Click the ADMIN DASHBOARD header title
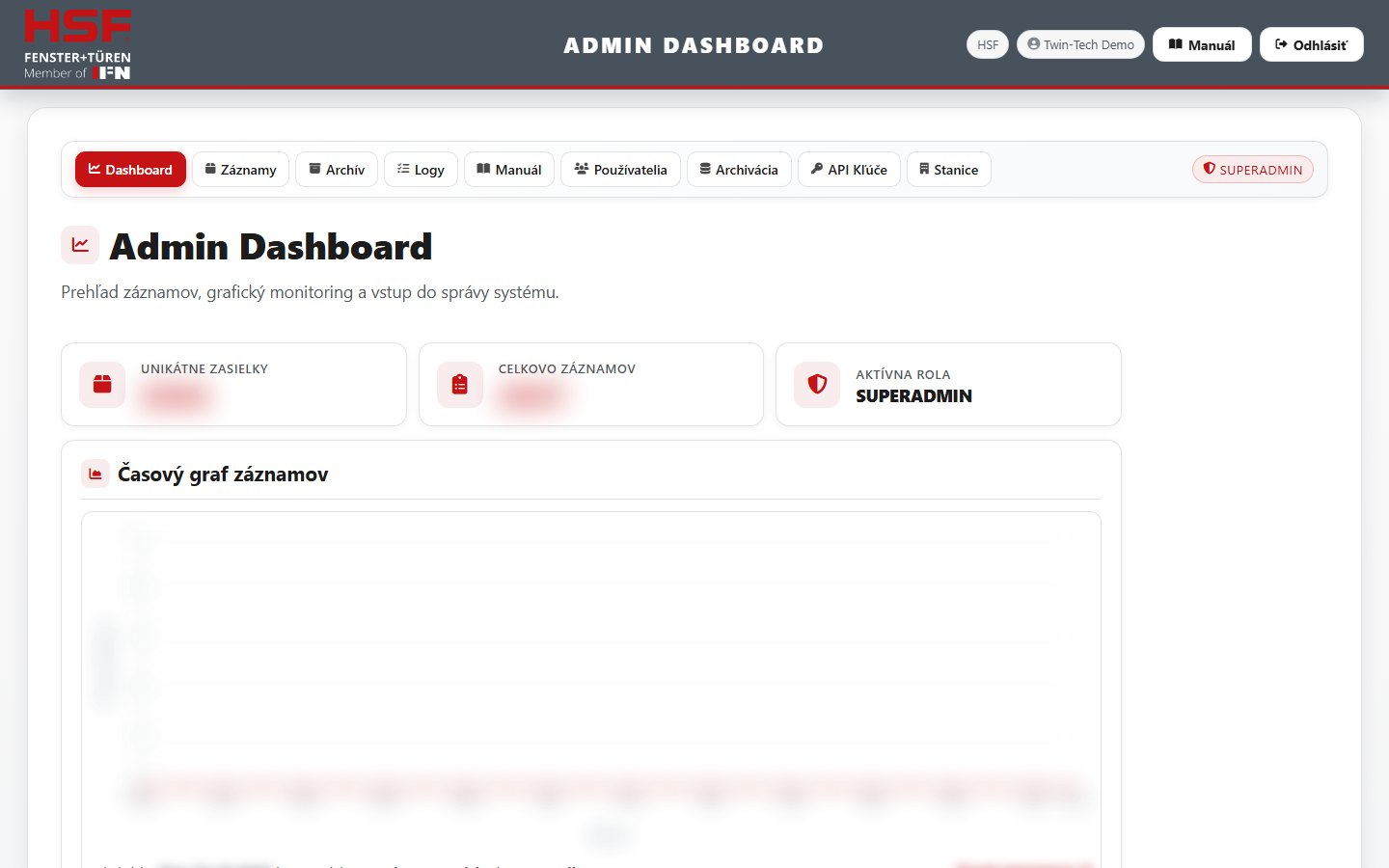 pos(694,45)
